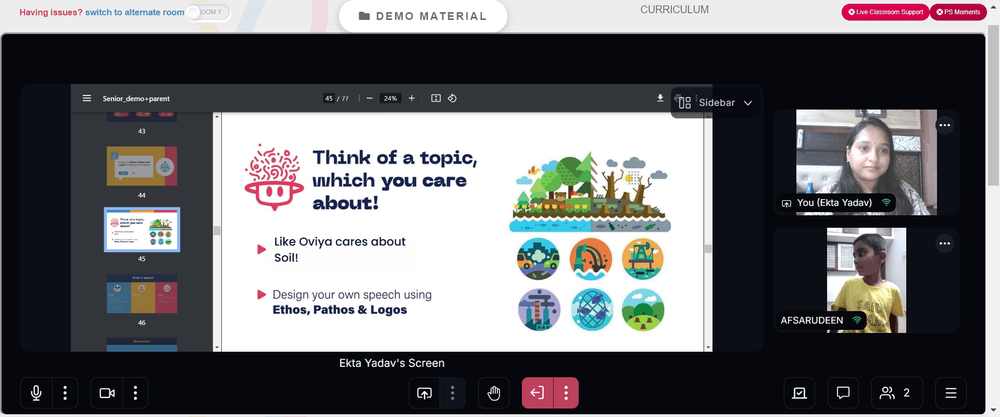Screen dimensions: 1000x417
Task: Show the participants list
Action: point(897,393)
